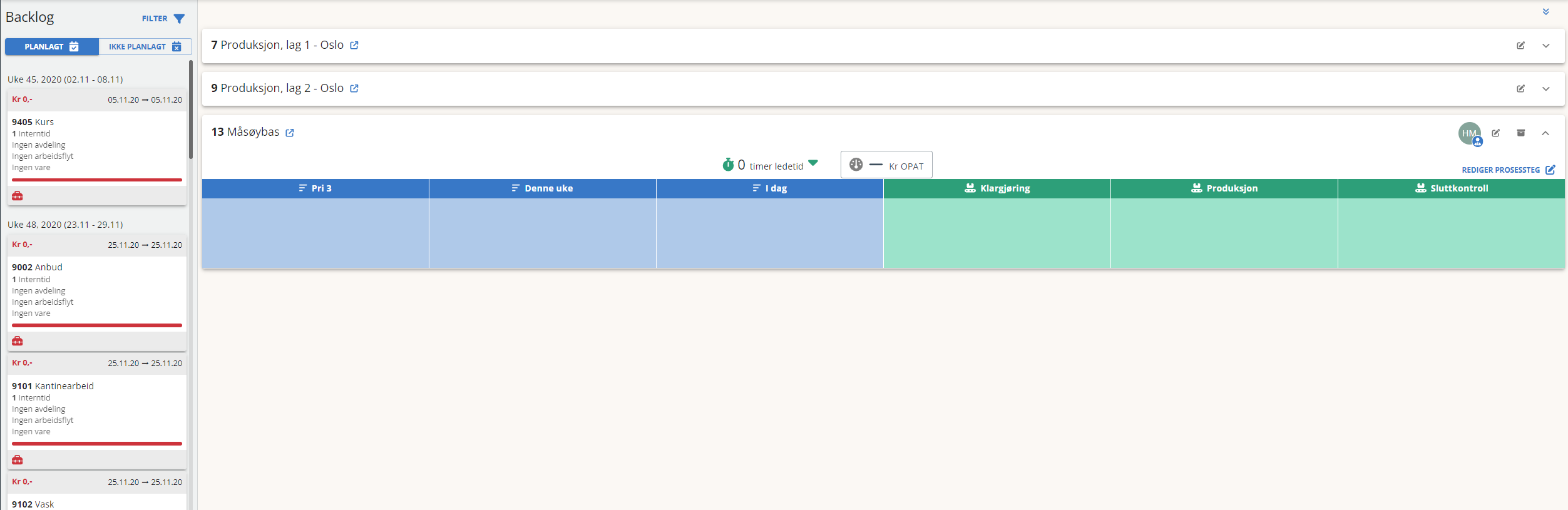The image size is (1568, 510).
Task: Click the 13 Måsøybas title
Action: (x=245, y=132)
